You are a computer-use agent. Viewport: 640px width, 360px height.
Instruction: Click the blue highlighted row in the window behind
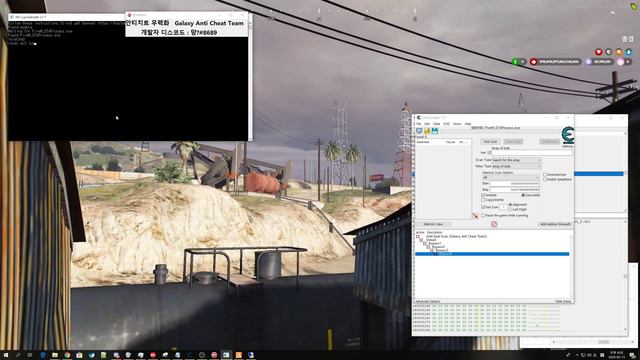599,174
